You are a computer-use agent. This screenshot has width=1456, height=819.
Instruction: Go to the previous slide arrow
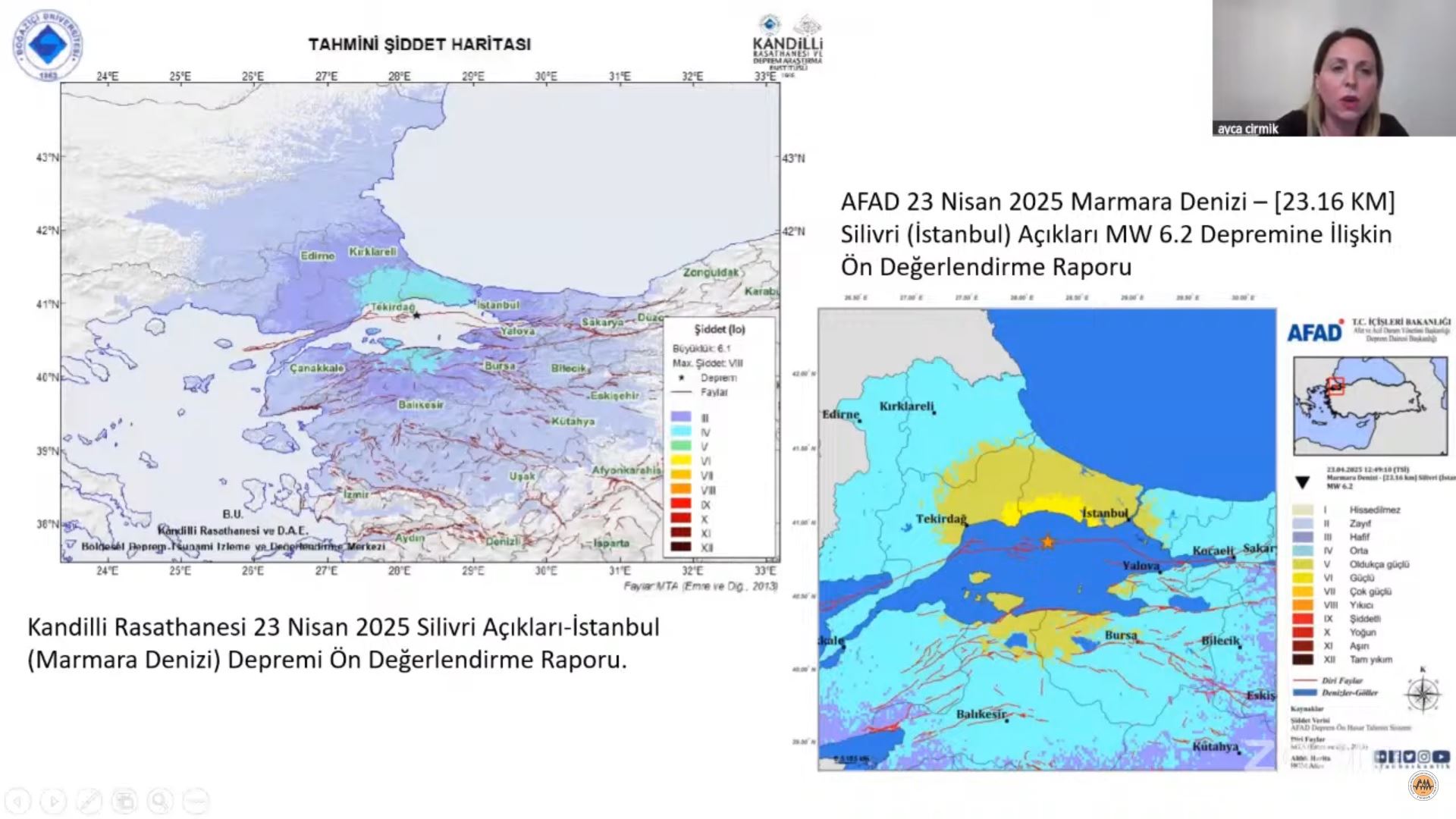click(x=18, y=801)
